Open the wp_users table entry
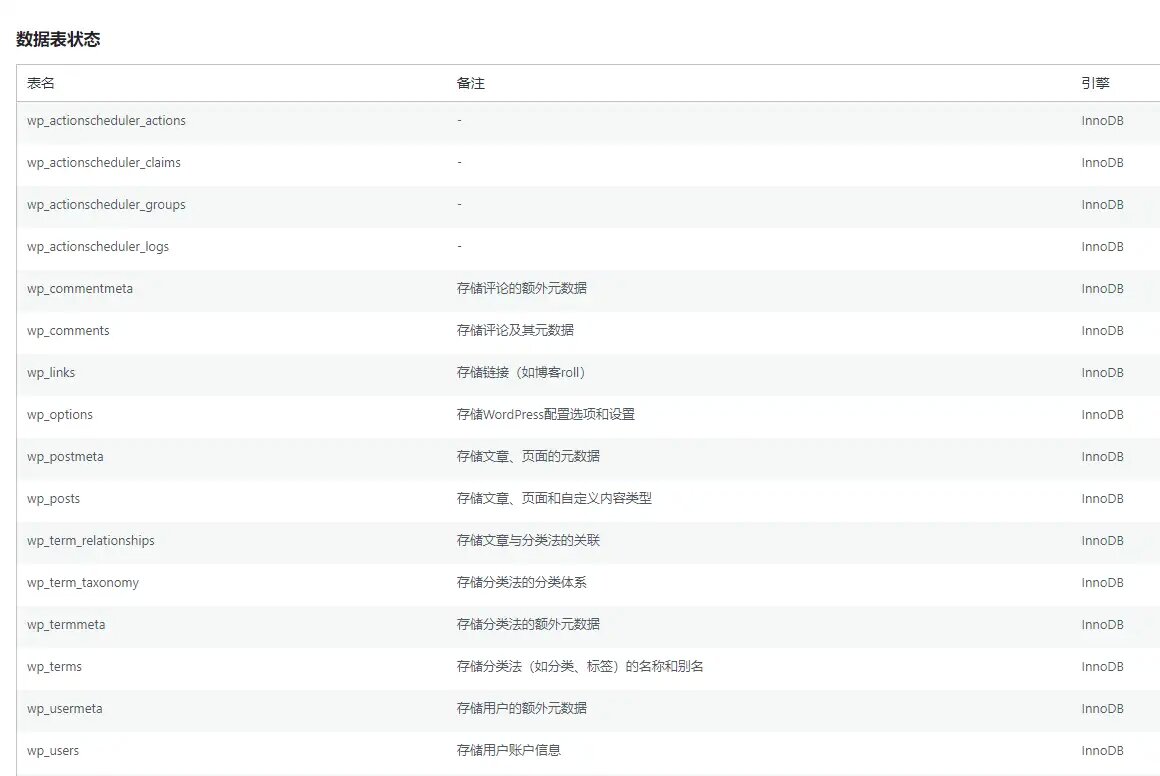1160x776 pixels. pyautogui.click(x=53, y=750)
